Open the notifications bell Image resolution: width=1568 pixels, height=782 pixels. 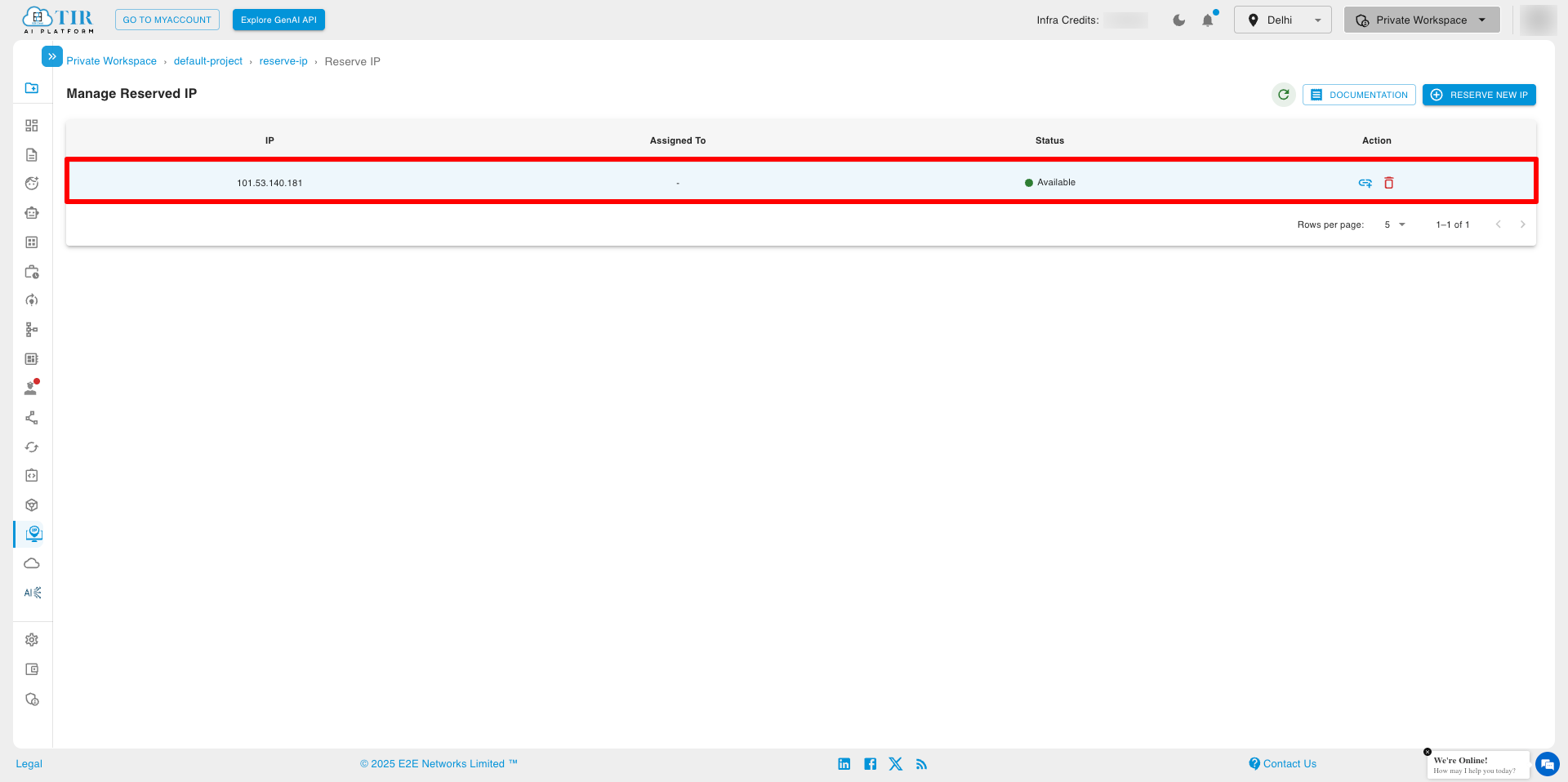click(1208, 20)
